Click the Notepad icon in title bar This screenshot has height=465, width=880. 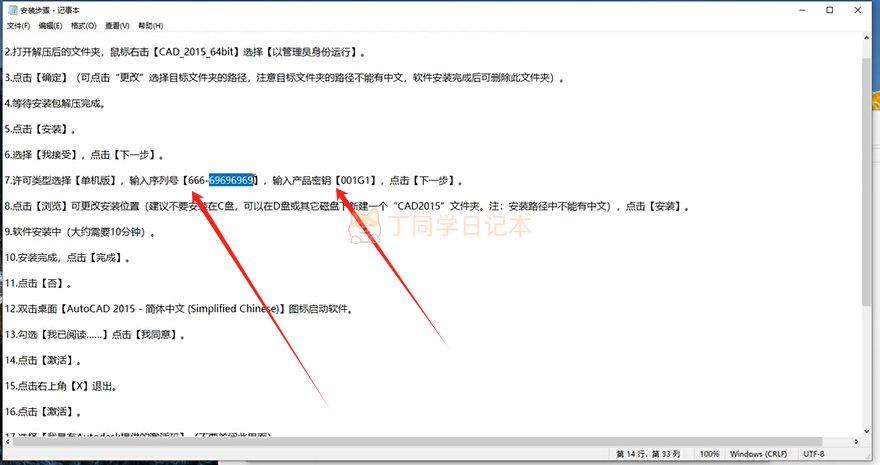click(12, 10)
